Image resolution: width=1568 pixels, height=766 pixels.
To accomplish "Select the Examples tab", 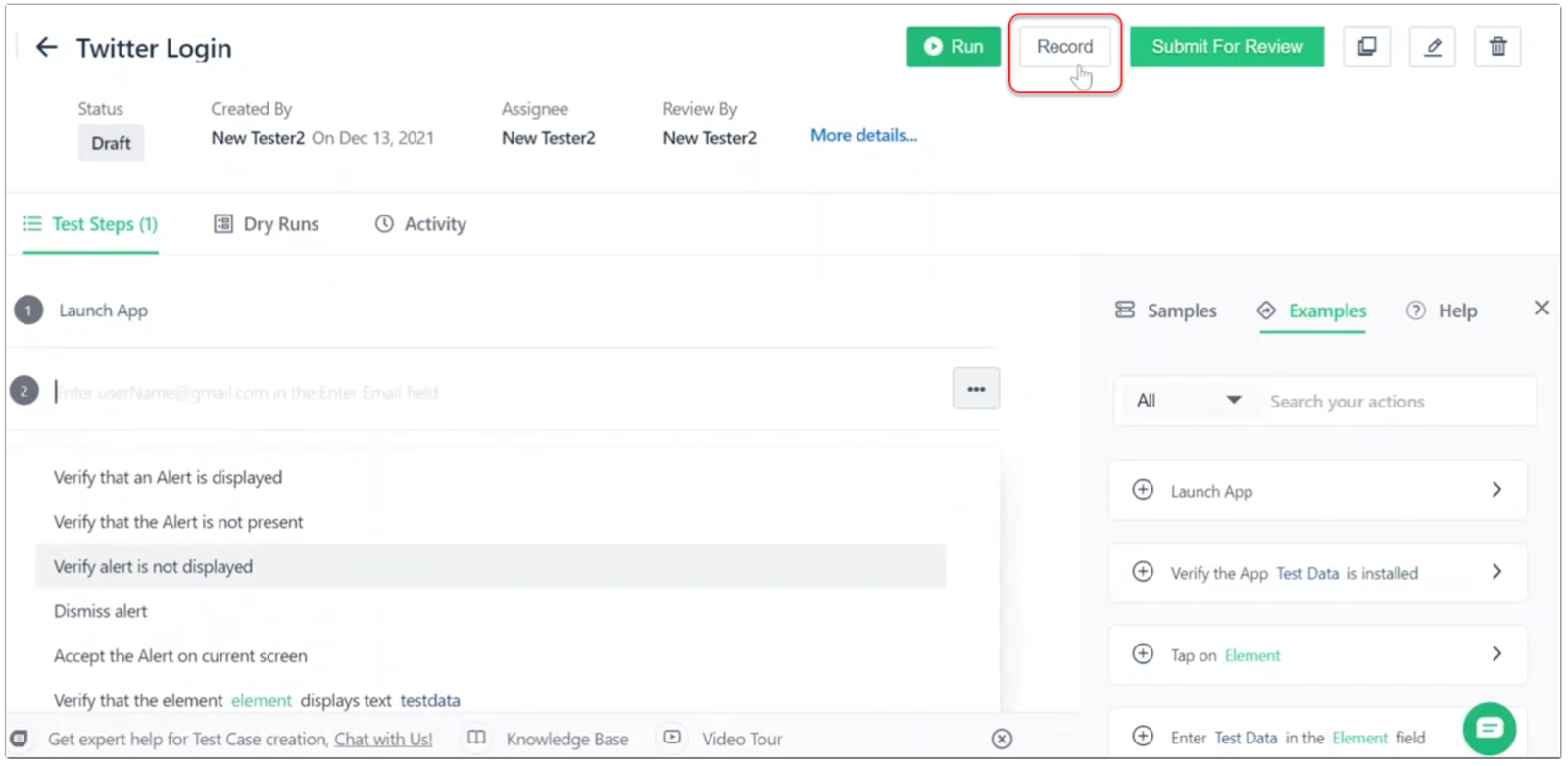I will pos(1312,311).
